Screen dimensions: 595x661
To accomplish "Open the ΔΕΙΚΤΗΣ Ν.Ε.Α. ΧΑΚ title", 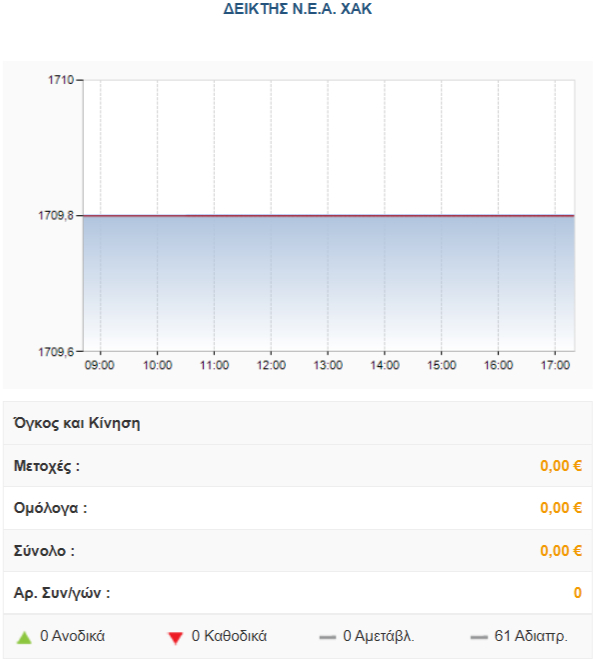I will pos(298,9).
